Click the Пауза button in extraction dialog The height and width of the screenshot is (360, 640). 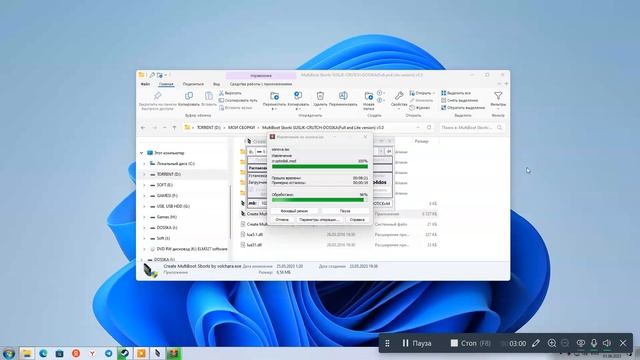click(345, 211)
